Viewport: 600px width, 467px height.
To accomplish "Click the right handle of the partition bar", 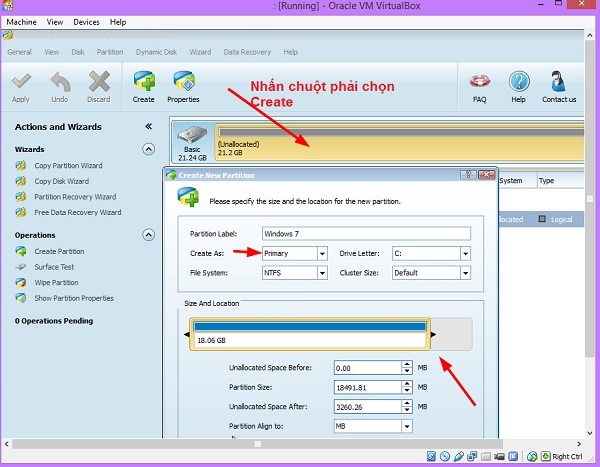I will click(x=433, y=334).
